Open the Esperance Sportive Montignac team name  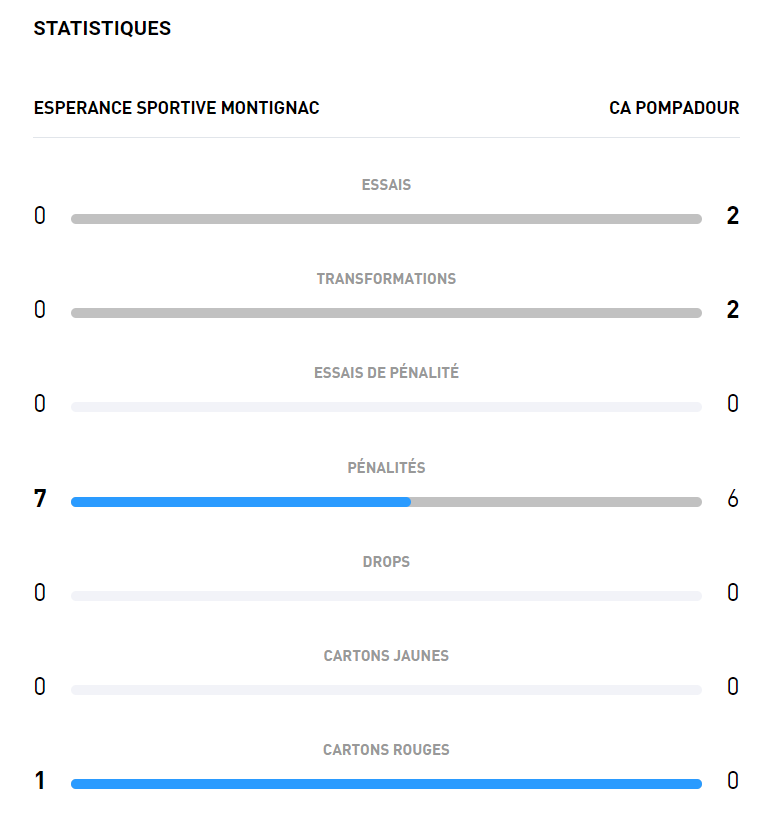coord(177,108)
